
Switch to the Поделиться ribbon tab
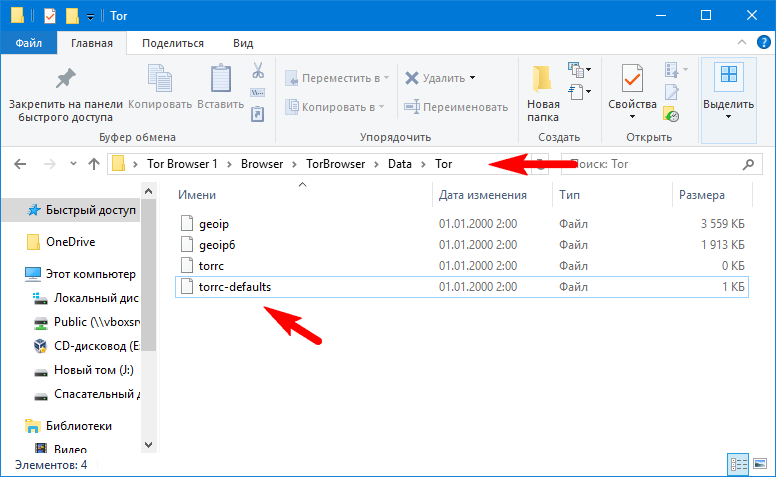tap(173, 43)
